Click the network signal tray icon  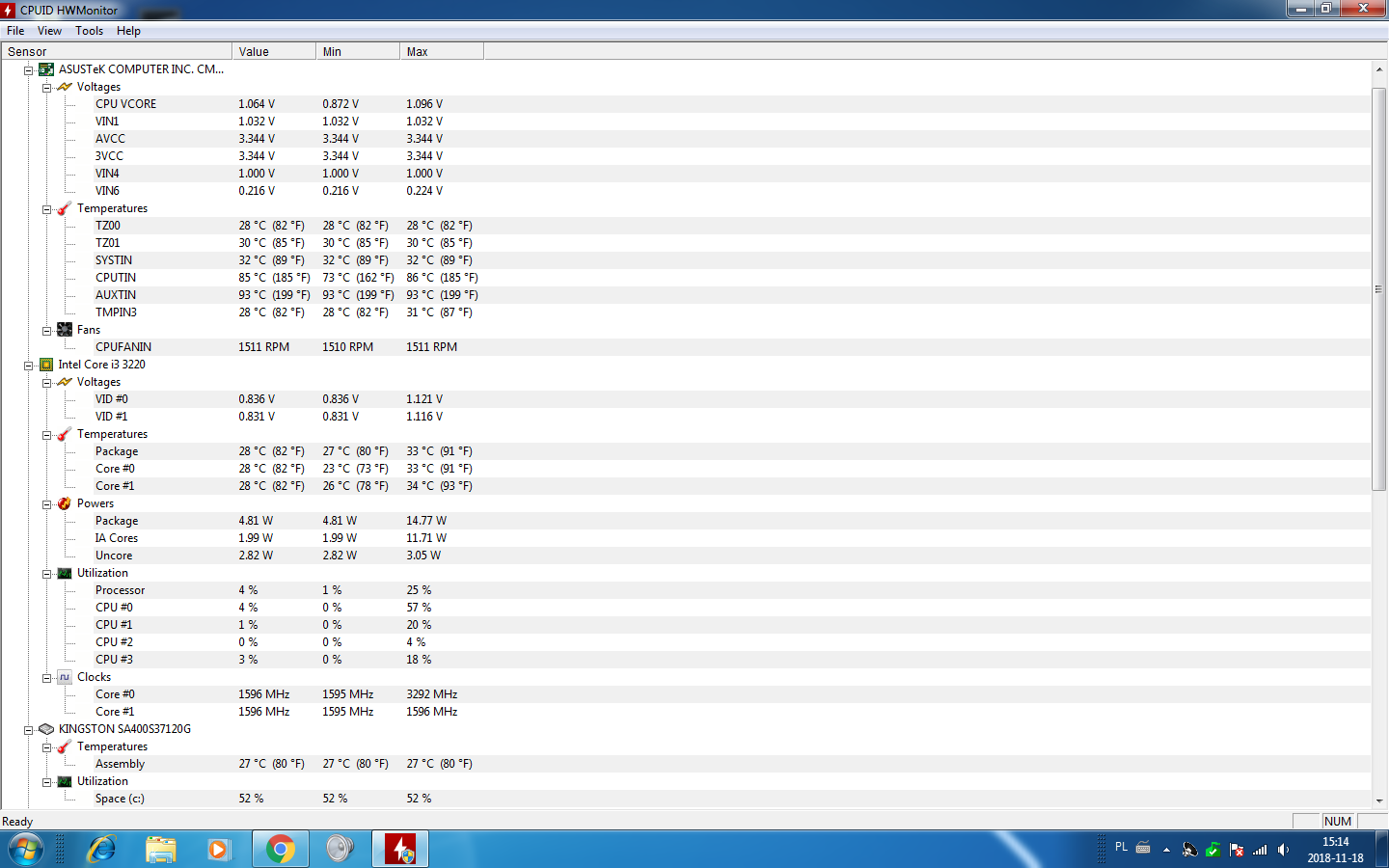[1260, 850]
